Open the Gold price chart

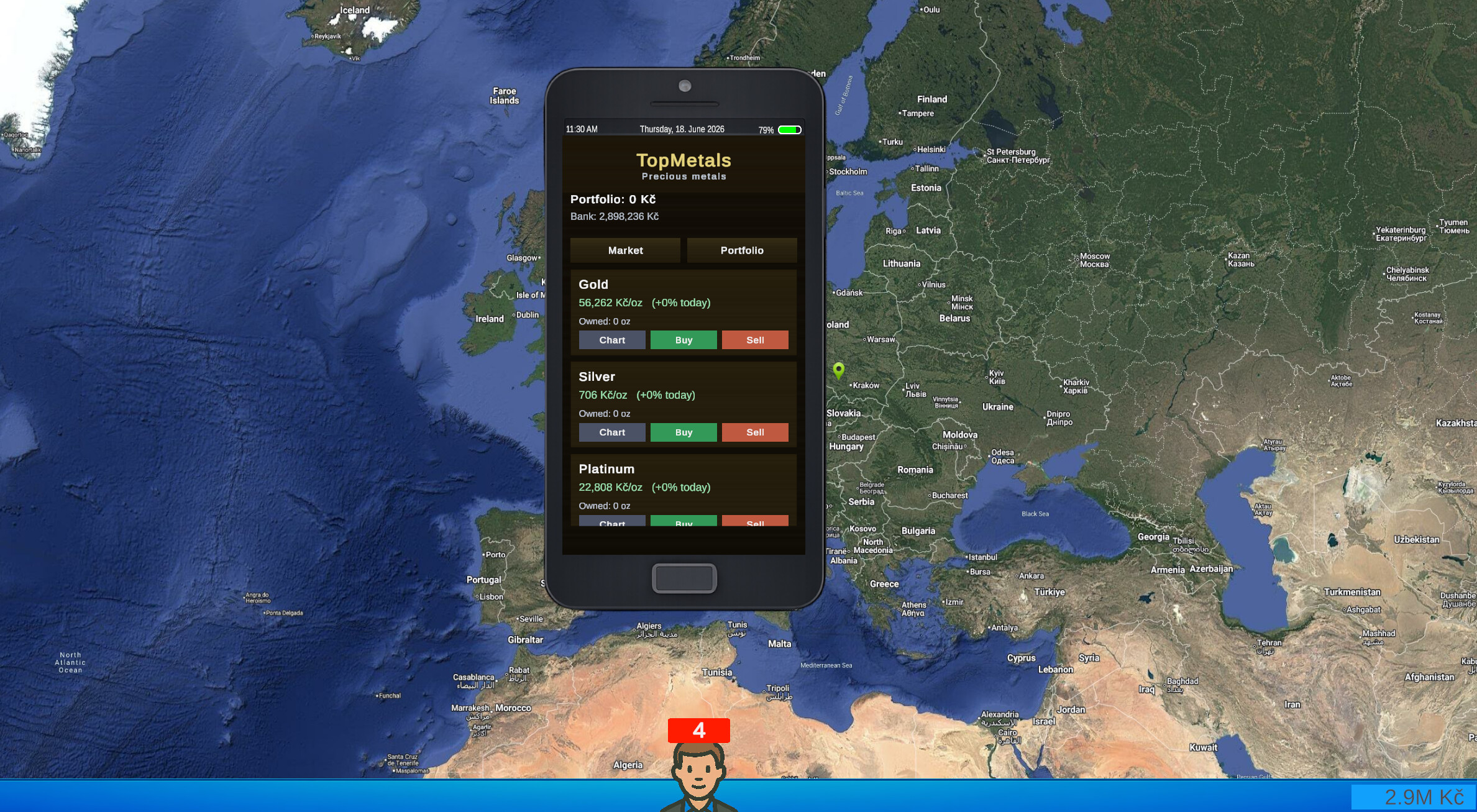coord(612,340)
